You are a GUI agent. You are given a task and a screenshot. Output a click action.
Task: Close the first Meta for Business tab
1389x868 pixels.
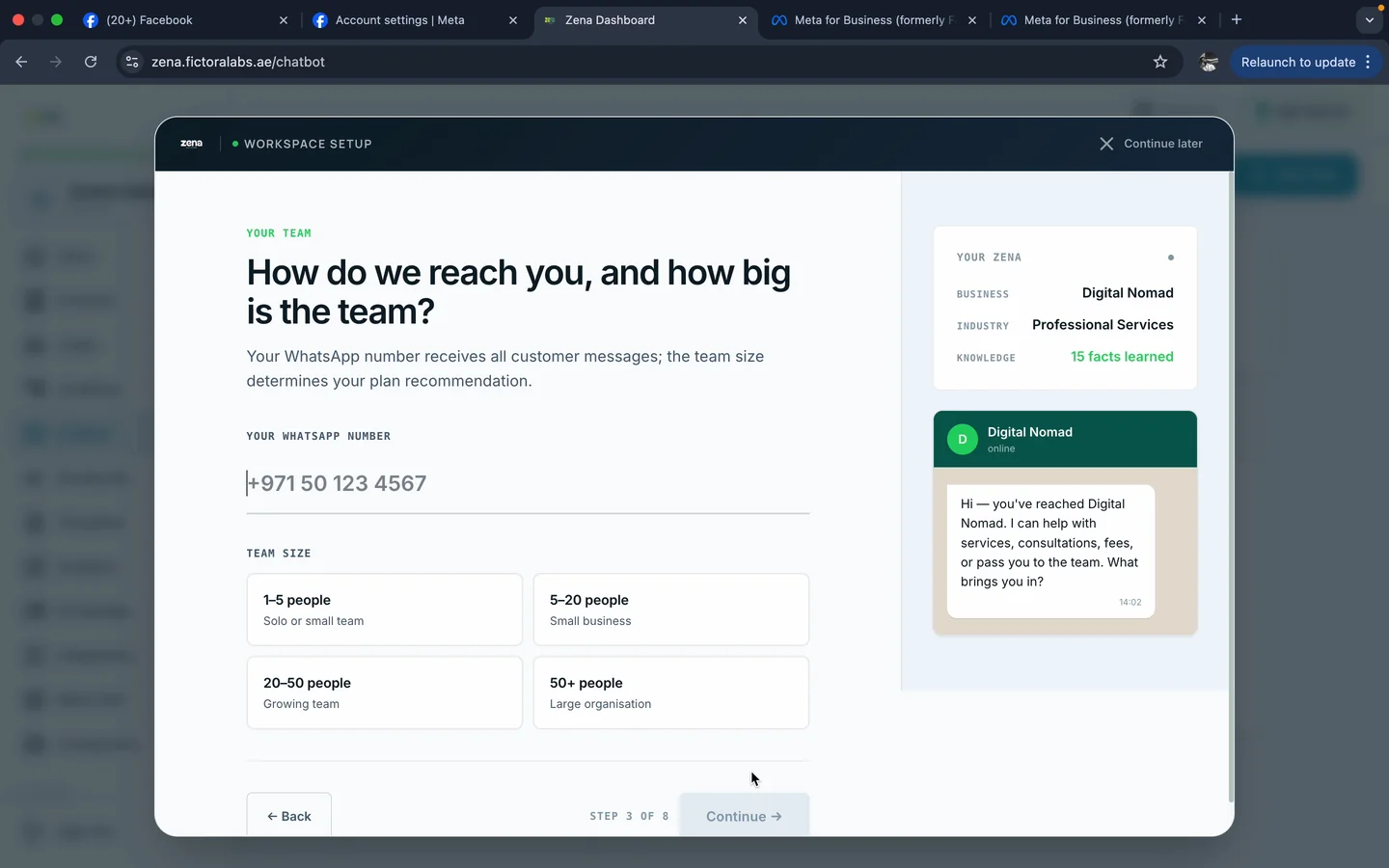tap(972, 20)
